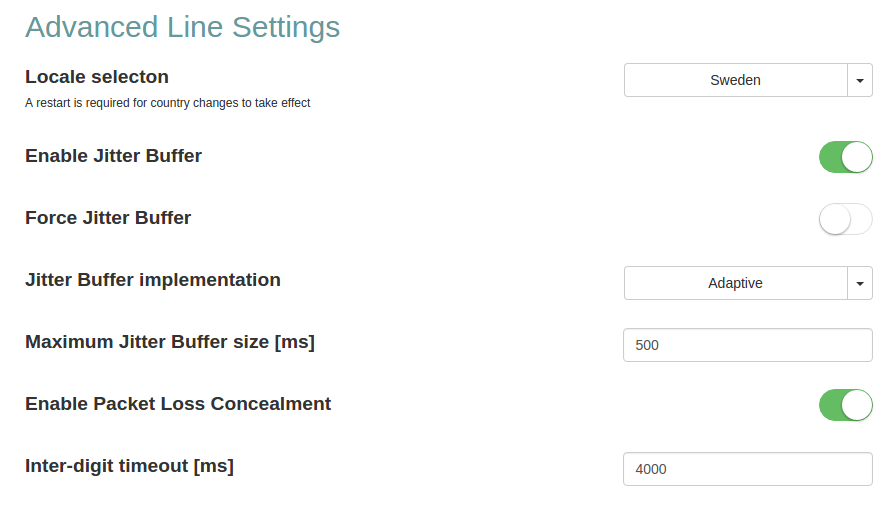884x505 pixels.
Task: Click the caret arrow beside Sweden
Action: 860,80
